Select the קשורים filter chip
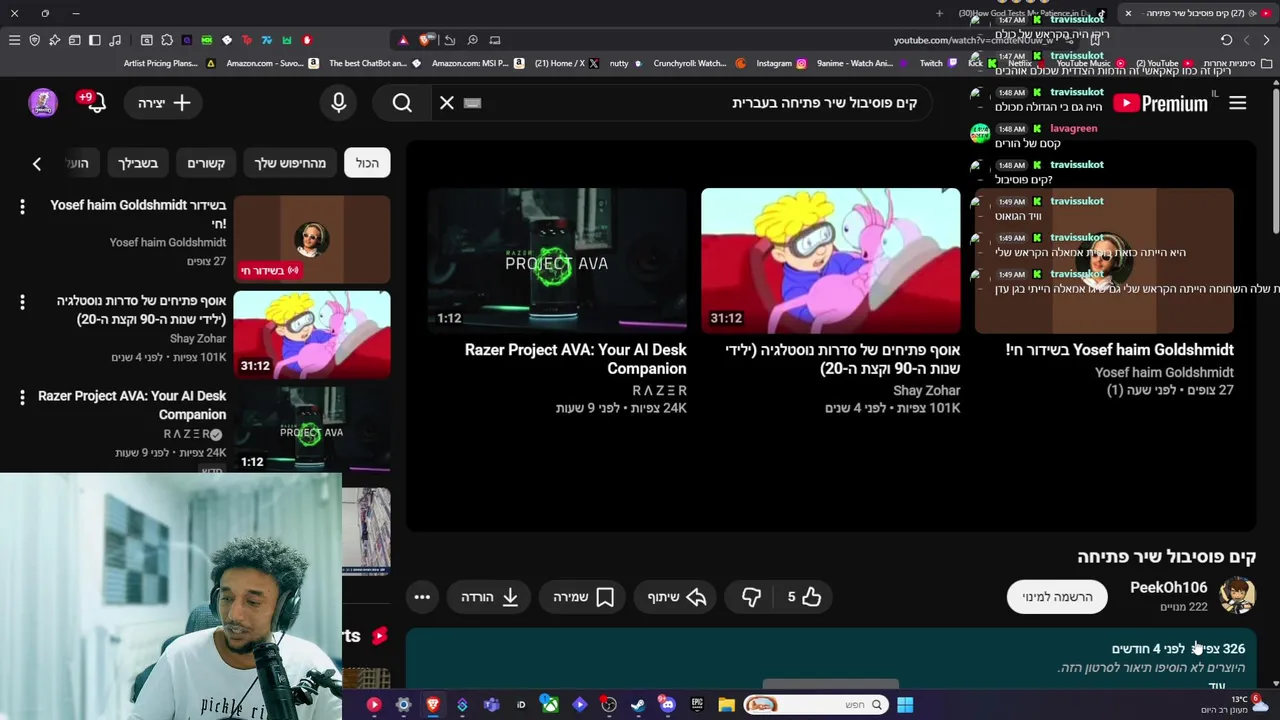1280x720 pixels. coord(206,163)
